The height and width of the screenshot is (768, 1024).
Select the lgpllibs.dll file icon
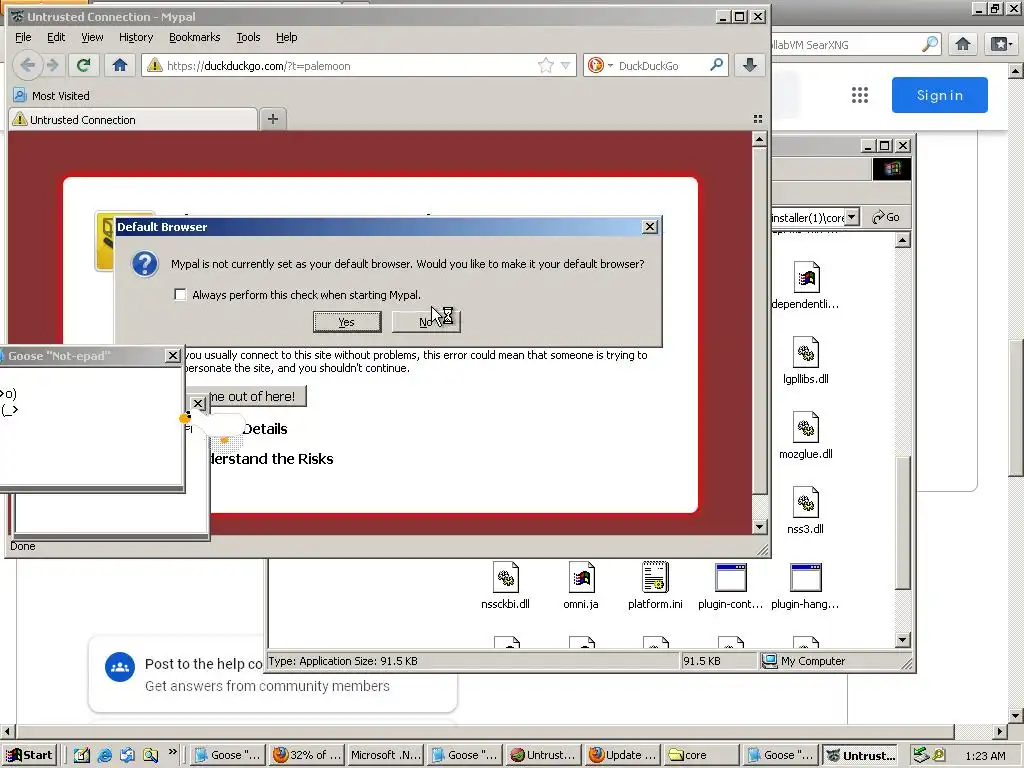pyautogui.click(x=805, y=360)
